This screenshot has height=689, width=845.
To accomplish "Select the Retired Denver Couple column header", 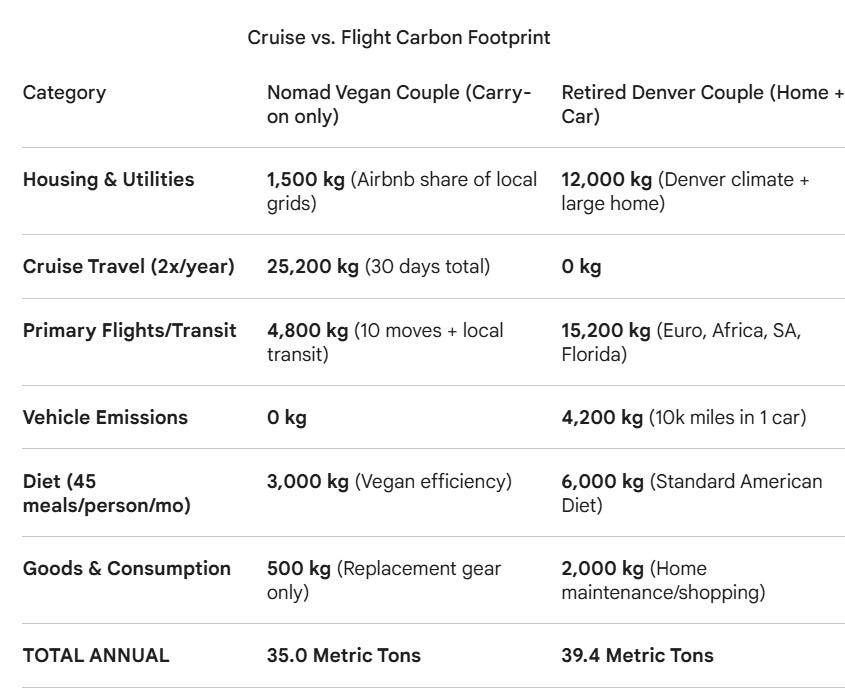I will point(703,105).
